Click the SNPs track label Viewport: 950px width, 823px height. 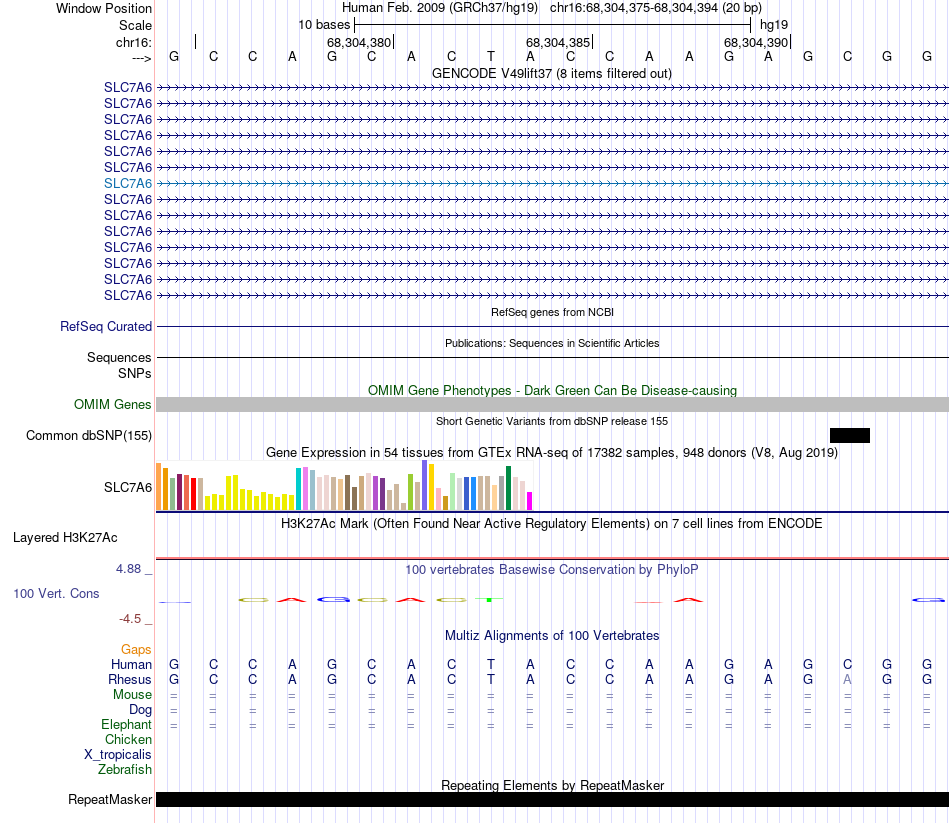[135, 373]
